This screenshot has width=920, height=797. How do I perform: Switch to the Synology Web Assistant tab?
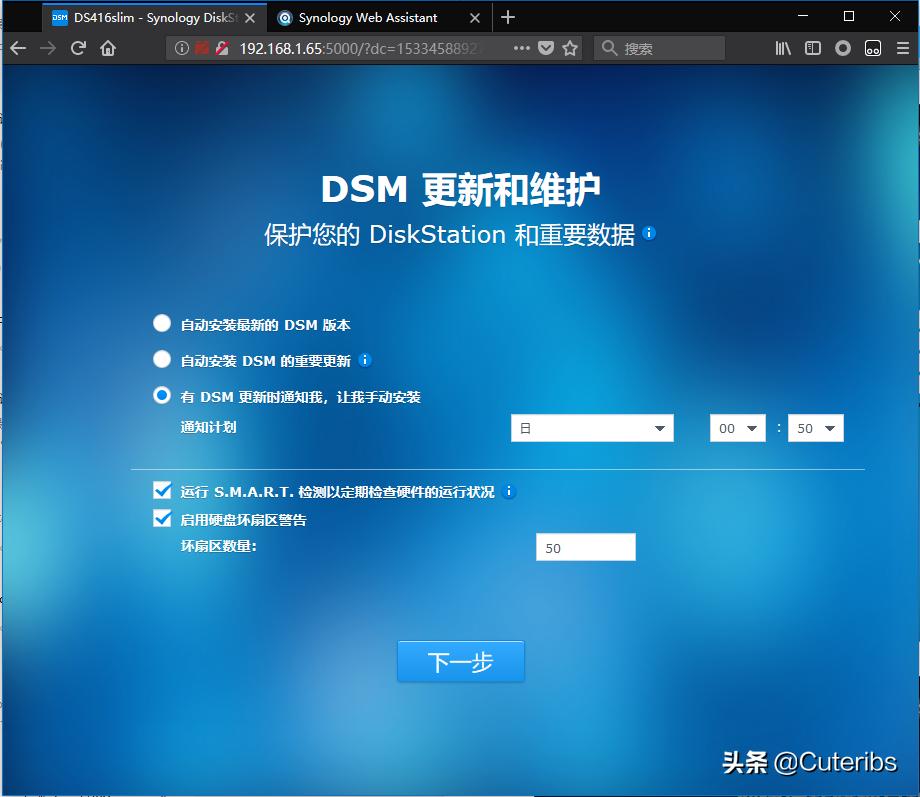tap(360, 17)
